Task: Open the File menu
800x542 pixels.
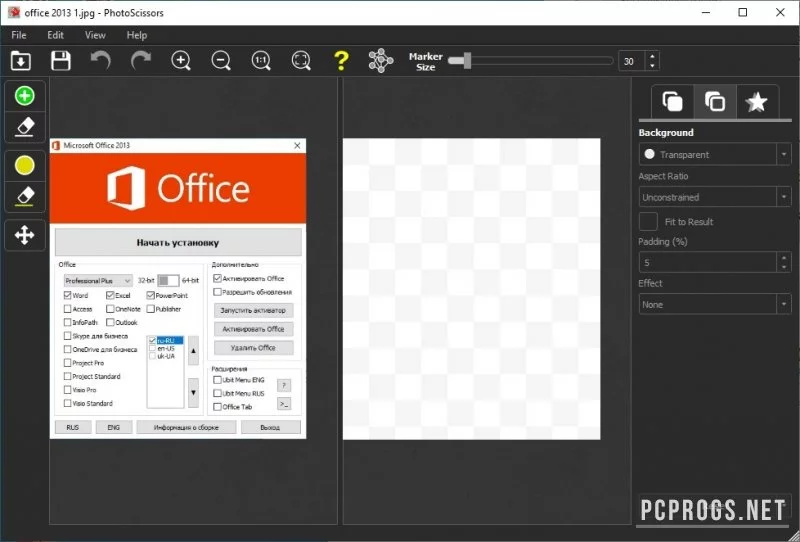Action: pos(19,35)
